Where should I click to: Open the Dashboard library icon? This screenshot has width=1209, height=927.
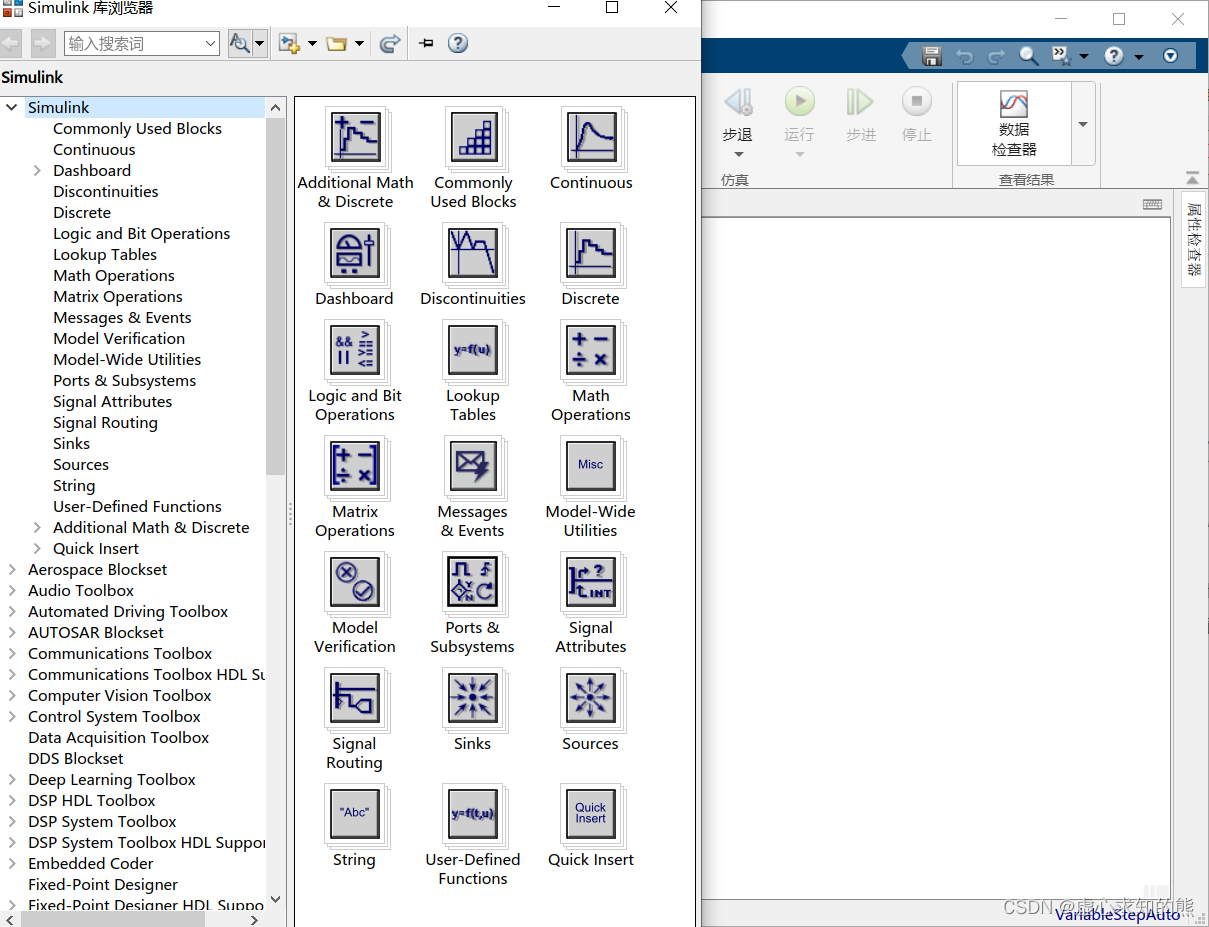[355, 254]
